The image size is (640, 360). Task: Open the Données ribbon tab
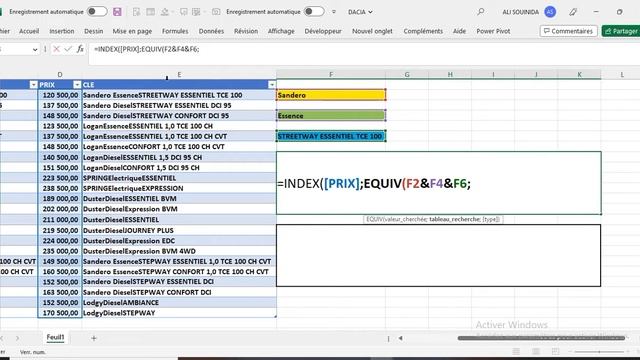[x=211, y=31]
